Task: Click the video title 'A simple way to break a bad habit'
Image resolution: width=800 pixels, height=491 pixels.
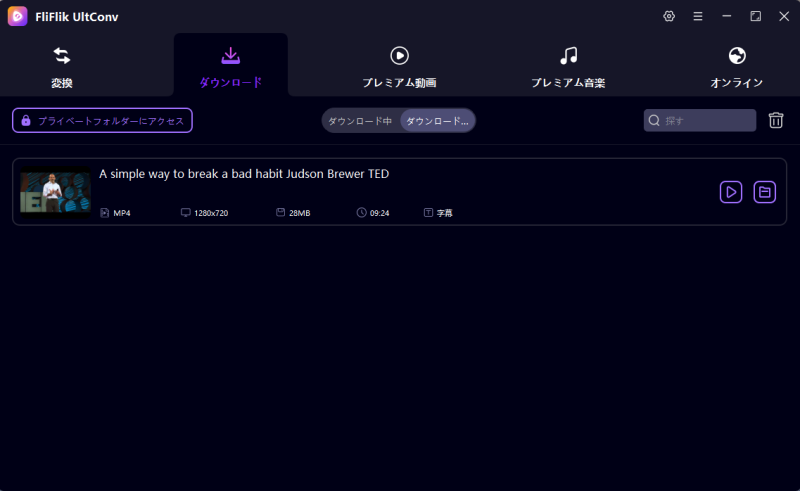Action: 244,174
